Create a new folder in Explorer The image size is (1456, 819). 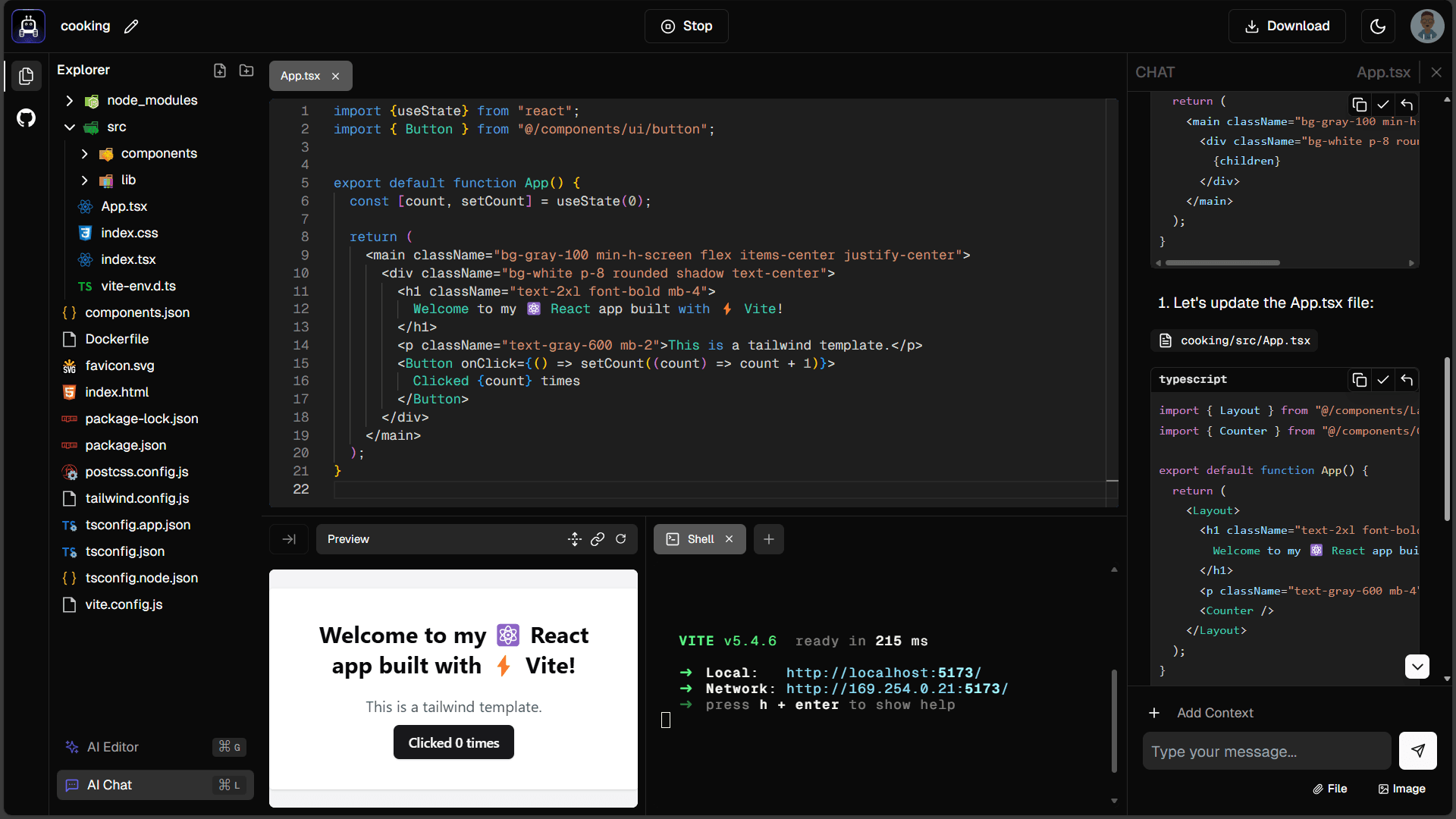246,70
